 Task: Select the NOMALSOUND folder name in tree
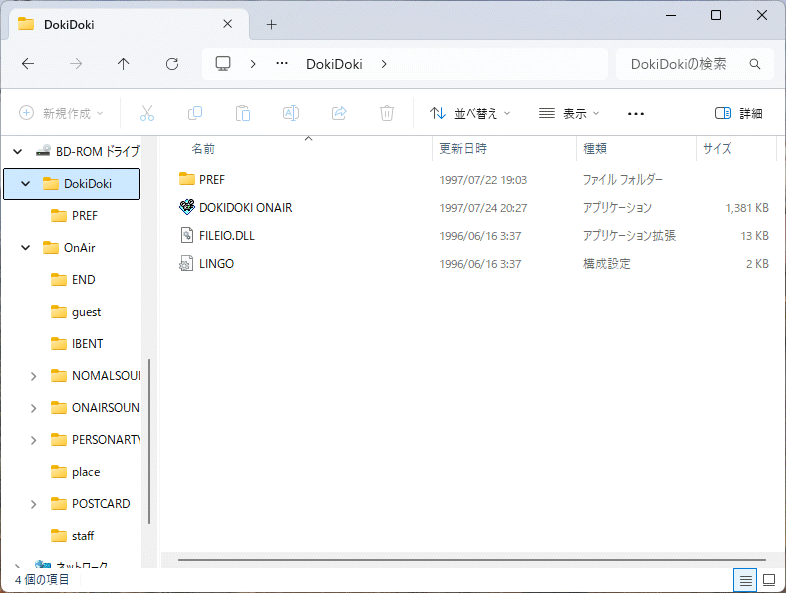pos(106,376)
